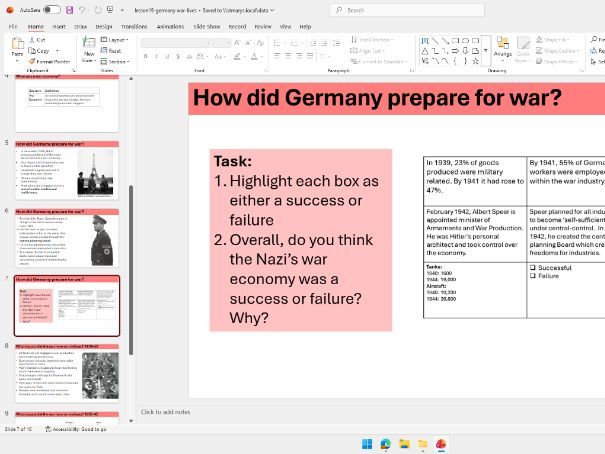Pick the straight line shape

click(x=435, y=41)
